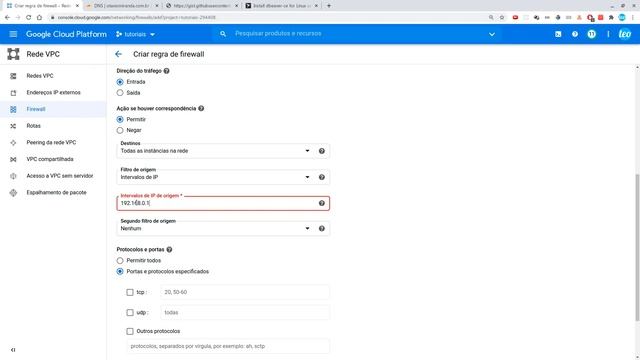Viewport: 640px width, 360px height.
Task: Open the Leo account avatar
Action: 624,34
